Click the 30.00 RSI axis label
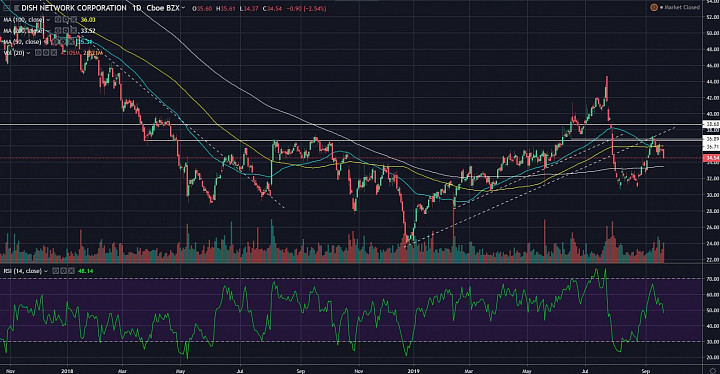 click(713, 342)
